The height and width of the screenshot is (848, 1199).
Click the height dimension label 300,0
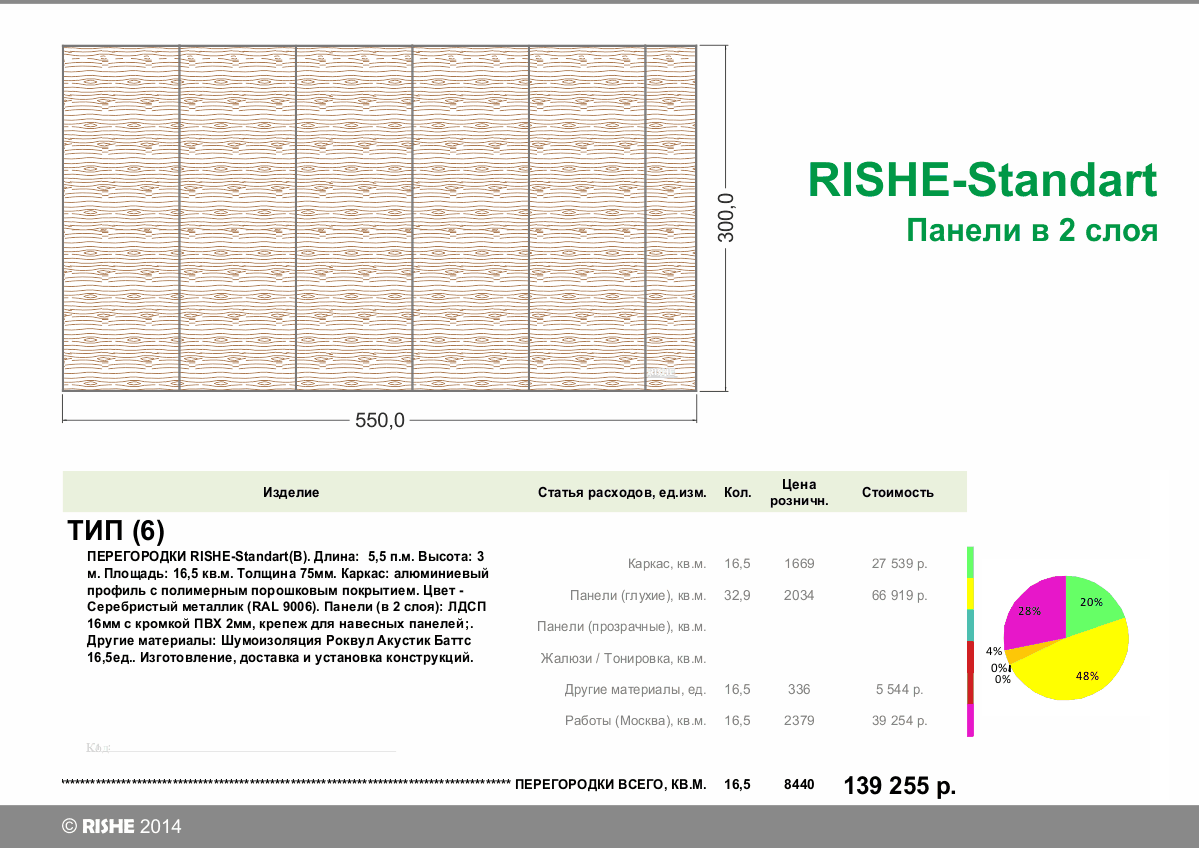click(726, 218)
